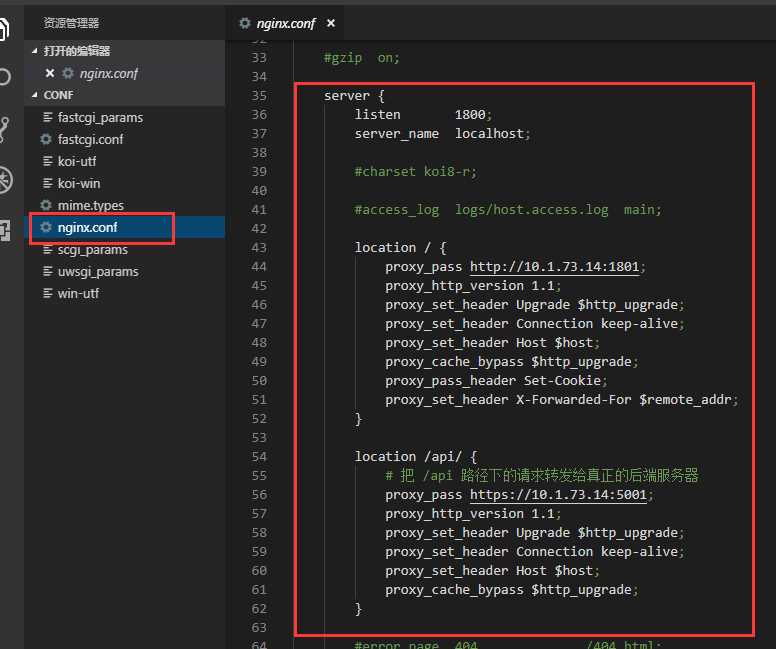Image resolution: width=776 pixels, height=649 pixels.
Task: Click the file icon beside uwsgi_params
Action: point(48,271)
